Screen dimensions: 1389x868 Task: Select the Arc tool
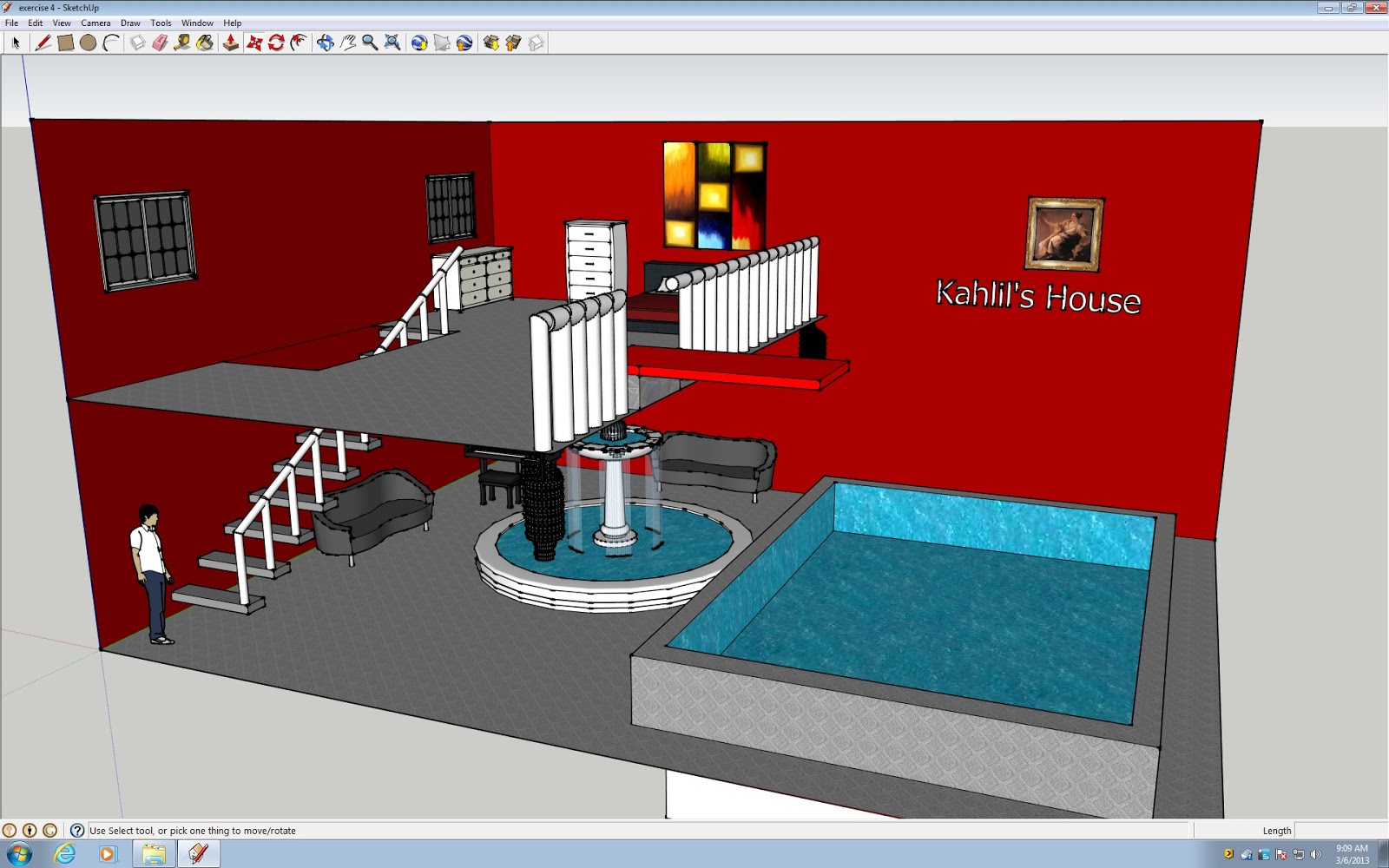[x=108, y=43]
